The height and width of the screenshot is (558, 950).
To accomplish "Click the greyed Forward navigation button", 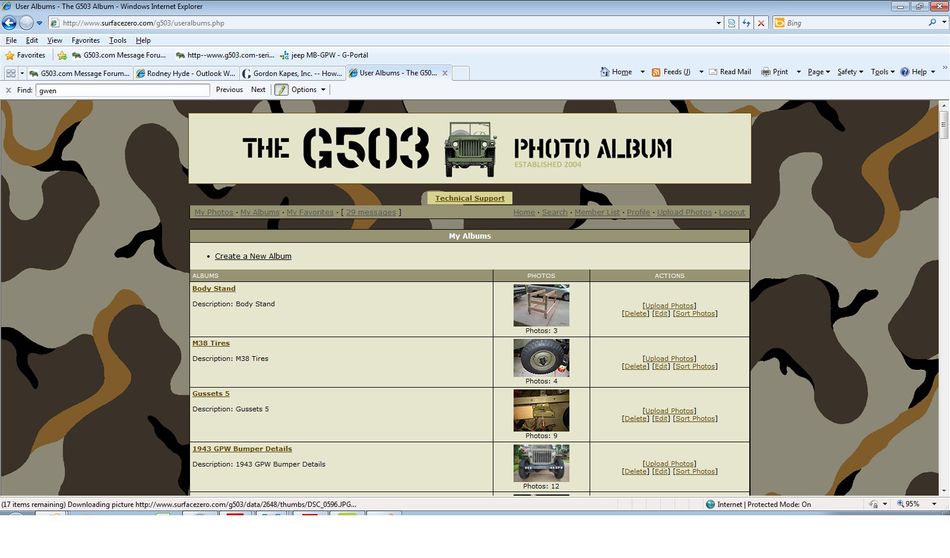I will (26, 23).
